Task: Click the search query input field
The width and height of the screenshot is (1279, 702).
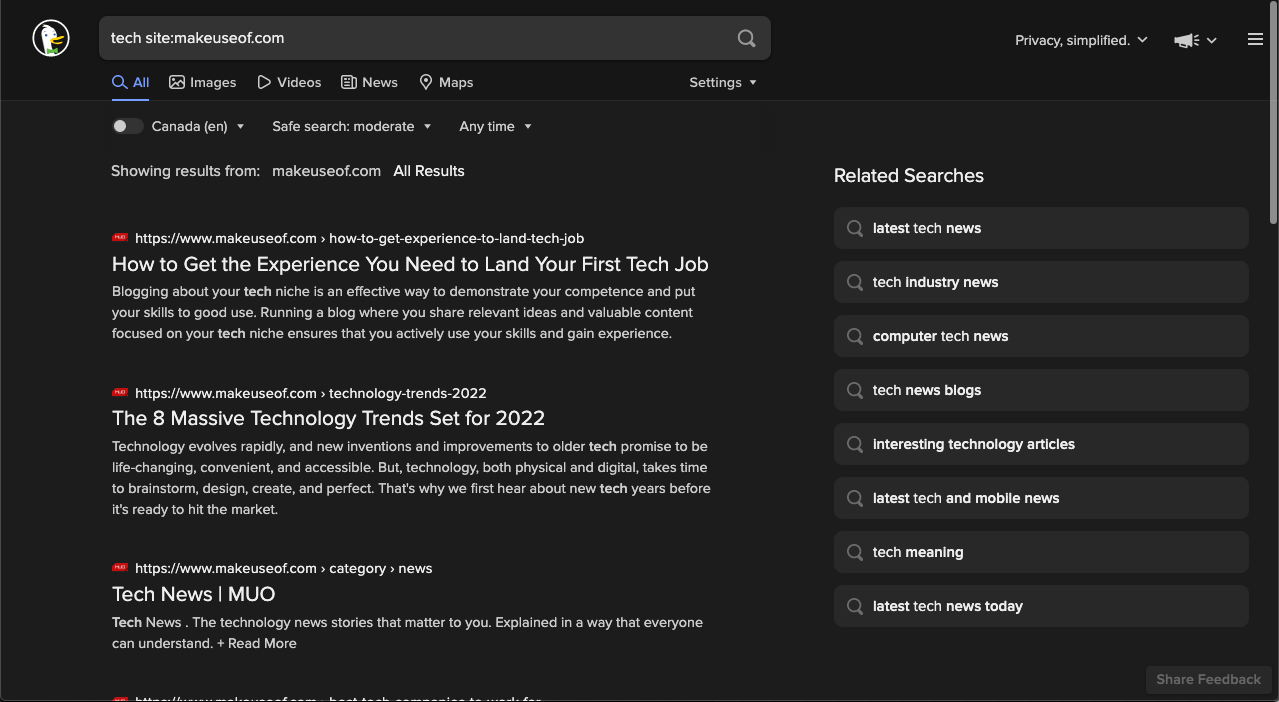Action: [420, 38]
